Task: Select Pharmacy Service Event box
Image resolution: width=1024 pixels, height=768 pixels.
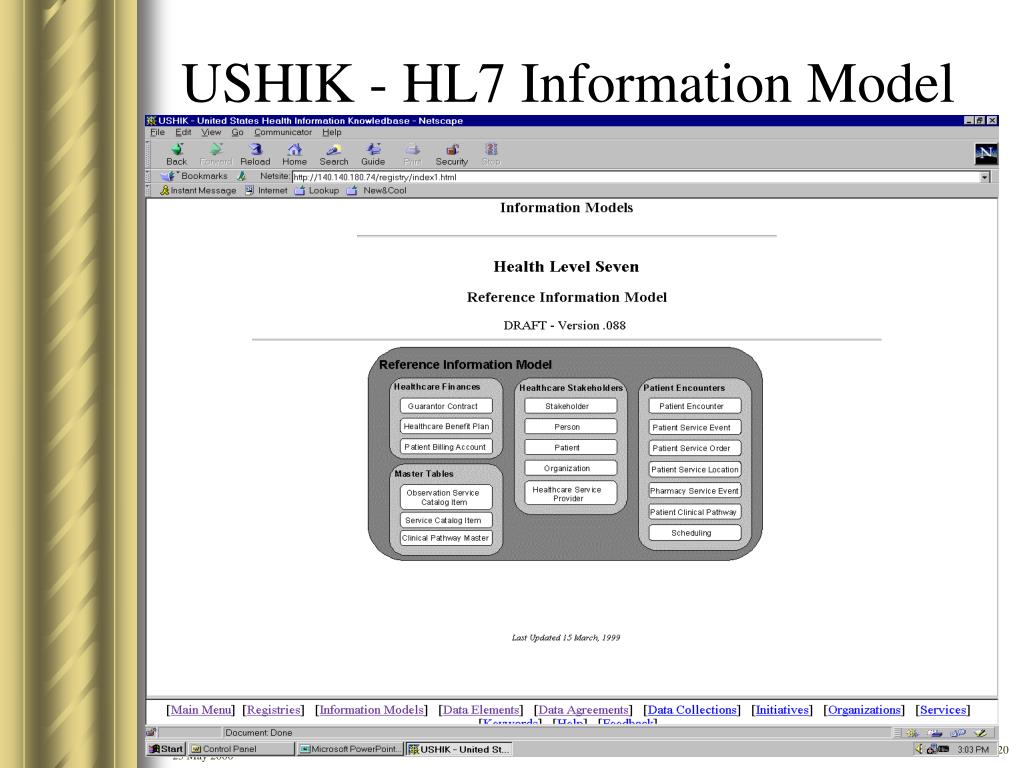Action: click(695, 491)
